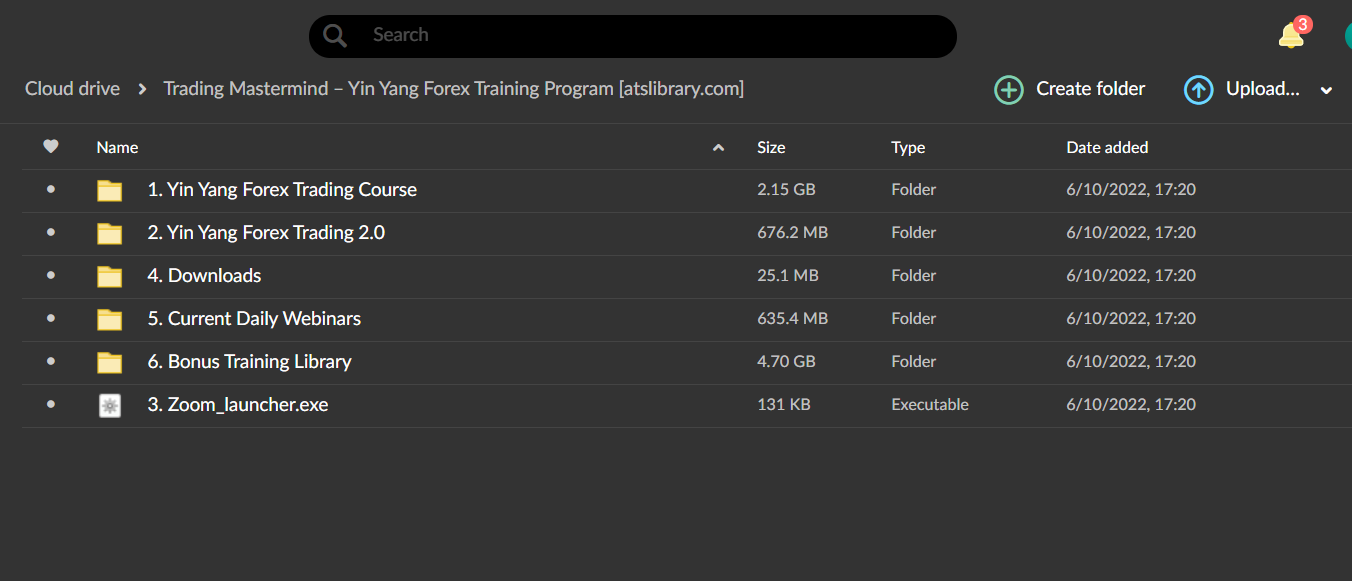Select the '4. Downloads' folder icon
Viewport: 1352px width, 581px height.
click(x=109, y=276)
